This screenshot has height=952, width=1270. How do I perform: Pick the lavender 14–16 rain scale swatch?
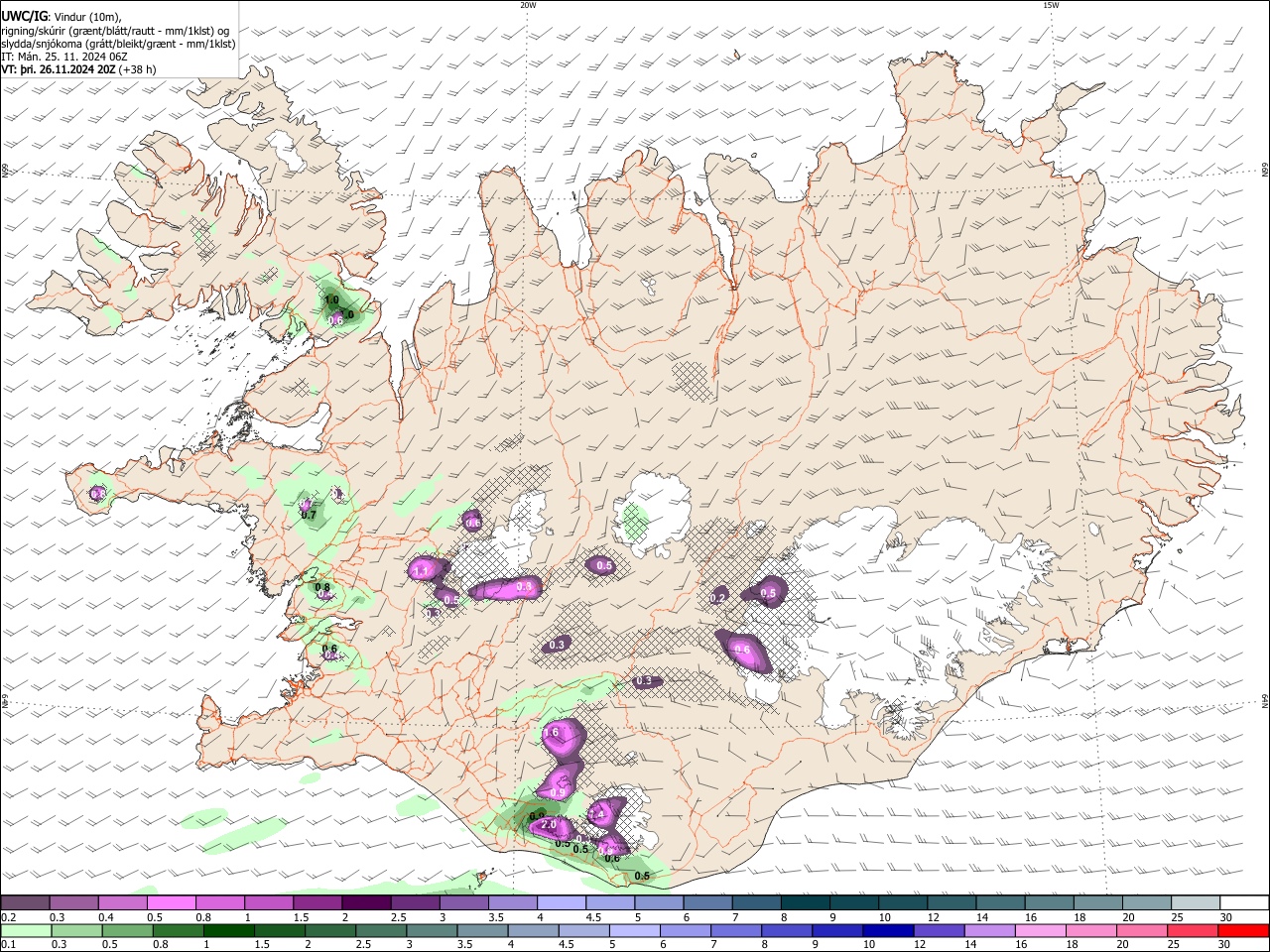tap(988, 930)
